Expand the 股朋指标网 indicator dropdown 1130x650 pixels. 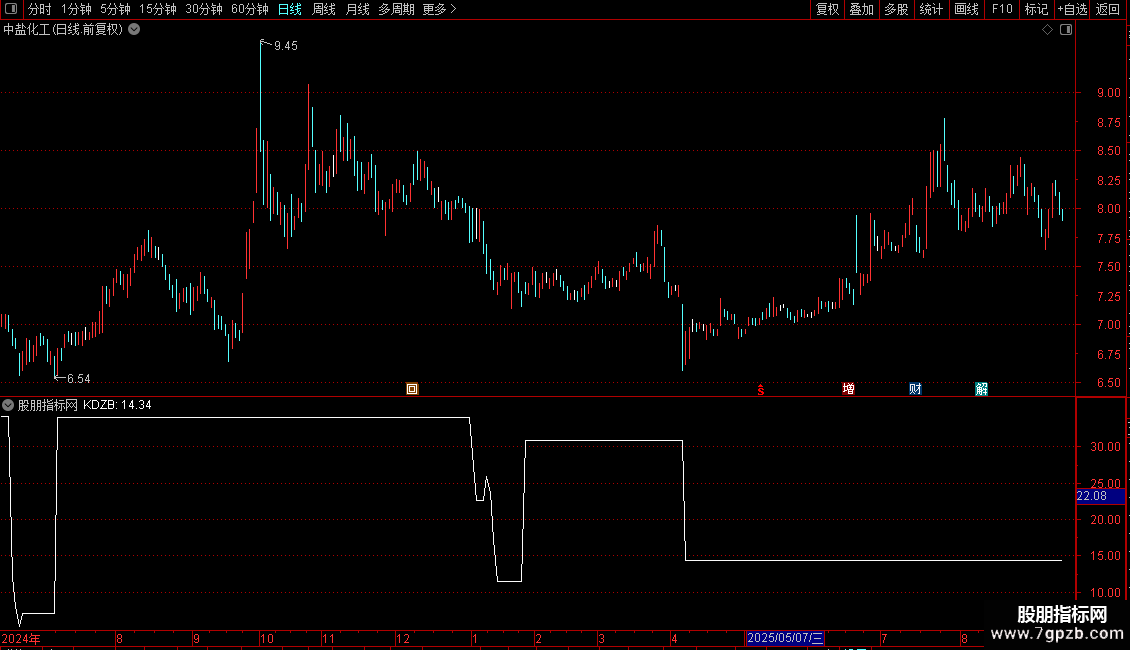click(x=8, y=405)
